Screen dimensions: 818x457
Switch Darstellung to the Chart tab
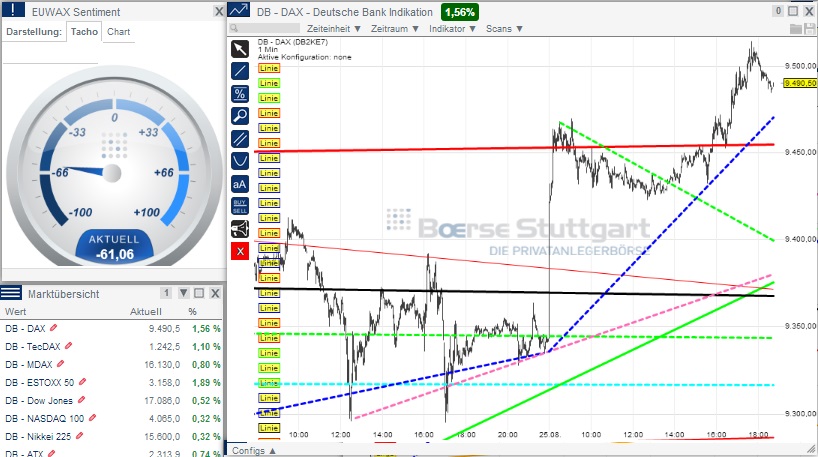click(x=118, y=32)
